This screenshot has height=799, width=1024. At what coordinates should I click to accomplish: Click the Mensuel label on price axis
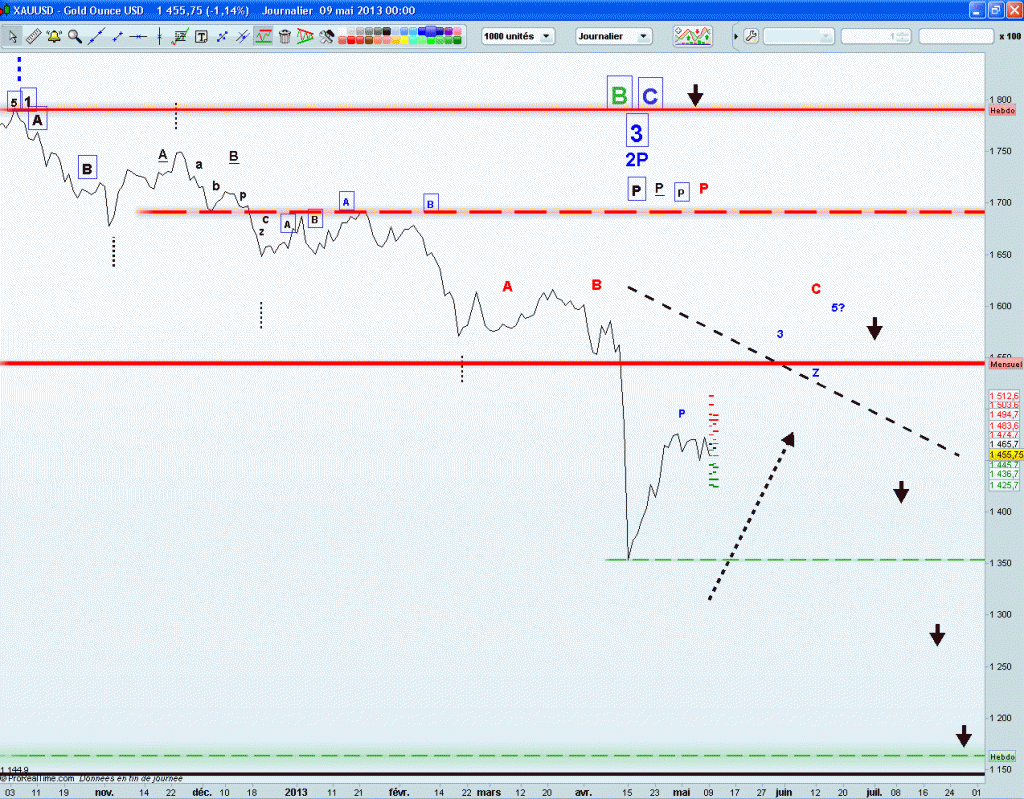point(1003,365)
